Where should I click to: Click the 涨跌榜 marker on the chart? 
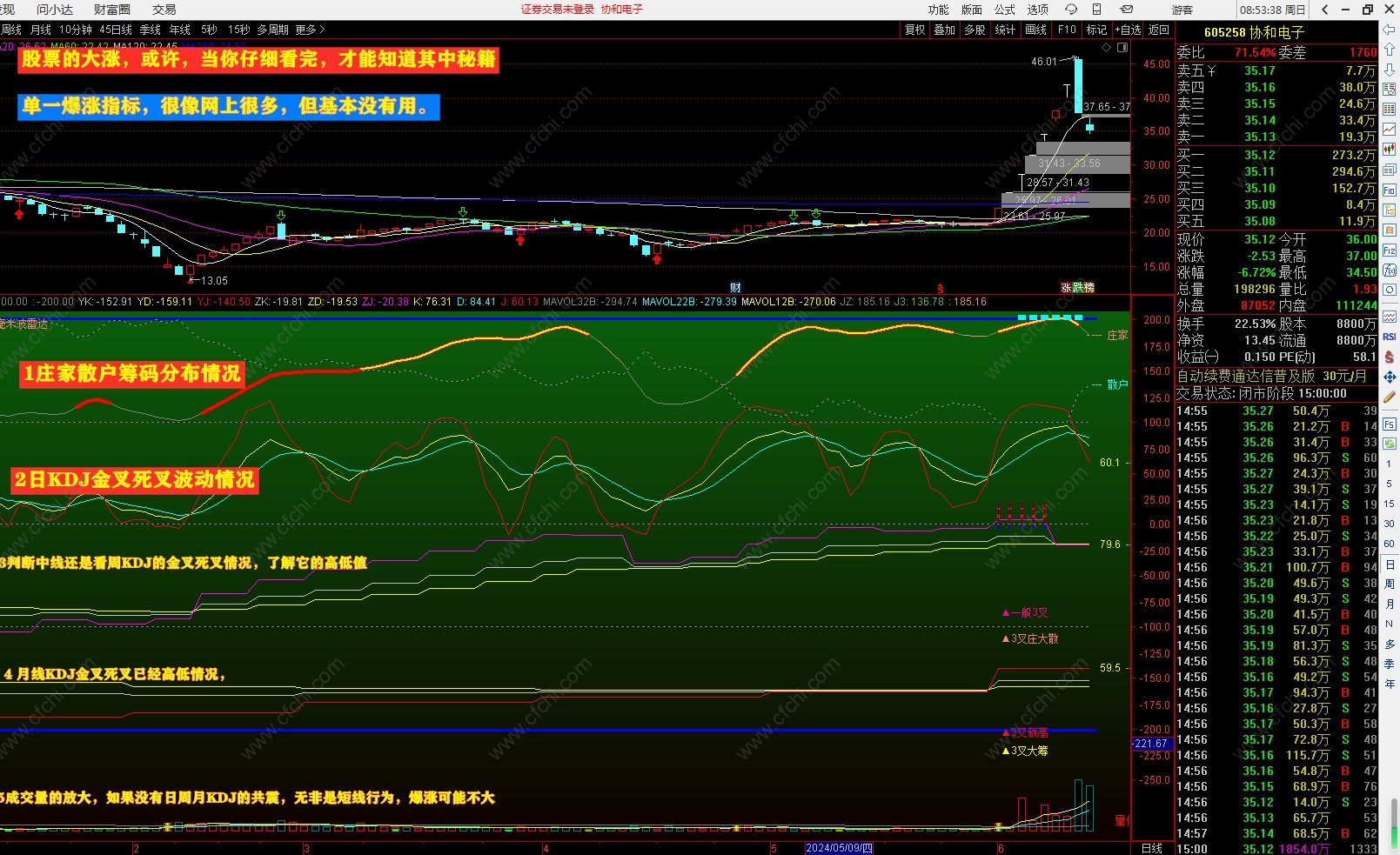1077,287
